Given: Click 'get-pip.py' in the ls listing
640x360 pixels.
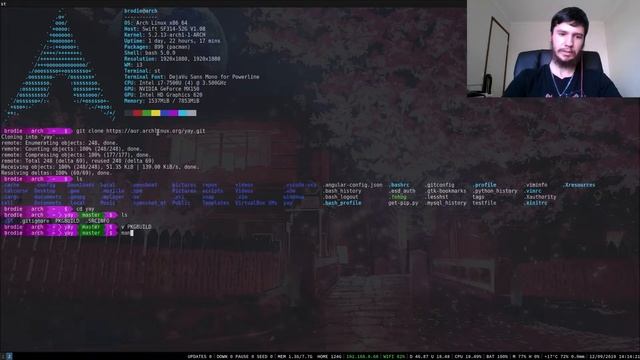Looking at the screenshot, I should click(x=403, y=203).
